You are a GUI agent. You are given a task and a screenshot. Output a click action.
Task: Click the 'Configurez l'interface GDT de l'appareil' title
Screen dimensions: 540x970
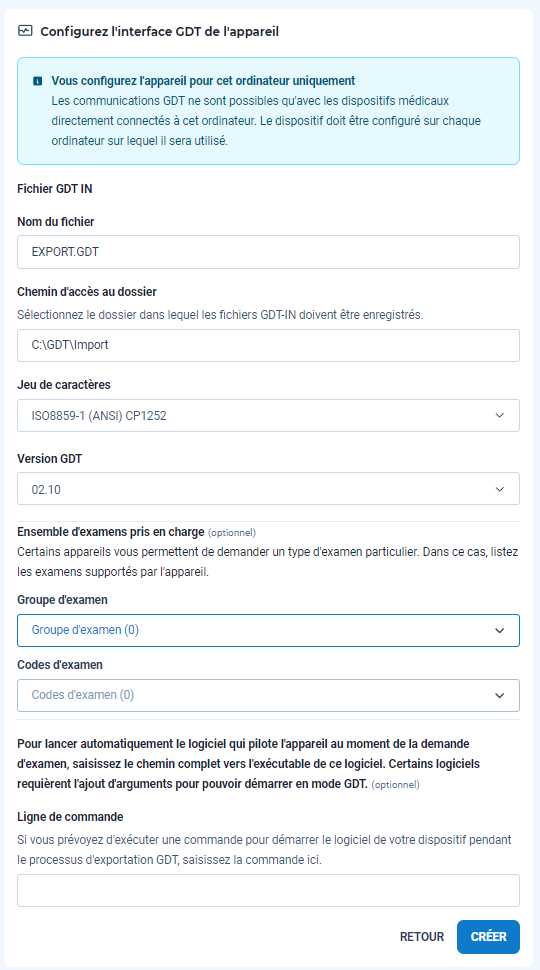[160, 31]
